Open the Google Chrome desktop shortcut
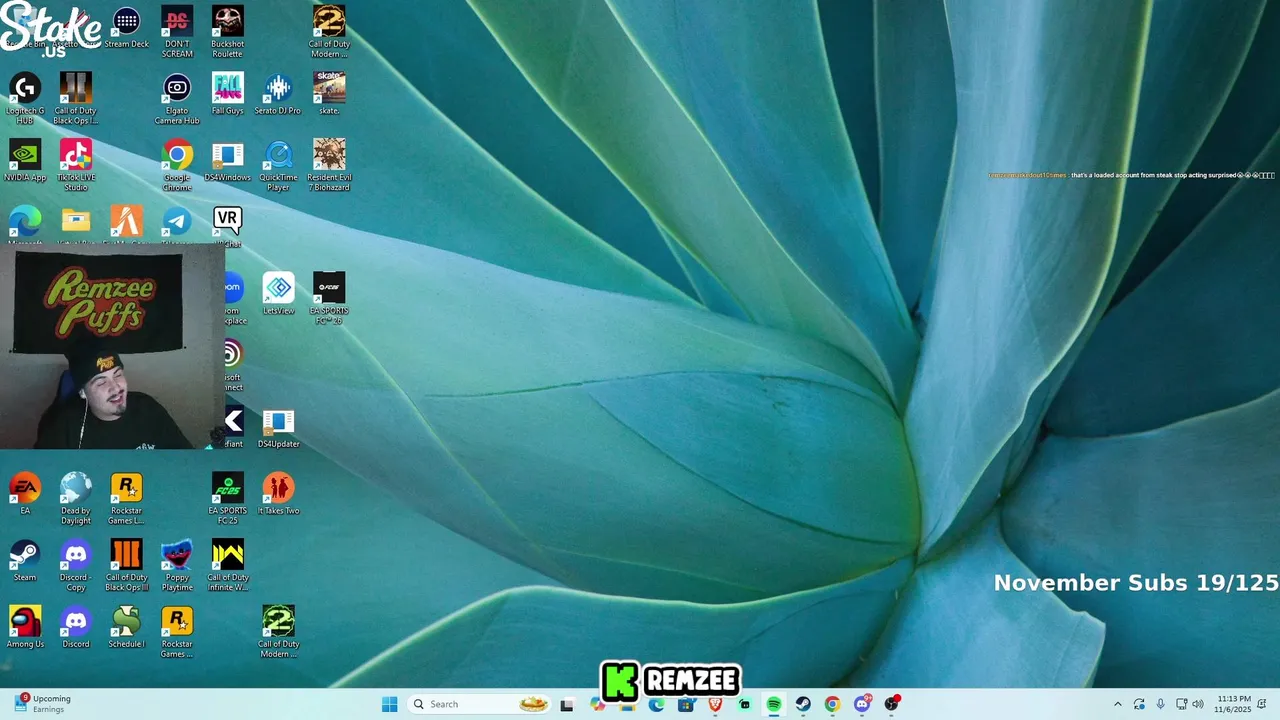Screen dimensions: 1280x720 click(x=177, y=166)
